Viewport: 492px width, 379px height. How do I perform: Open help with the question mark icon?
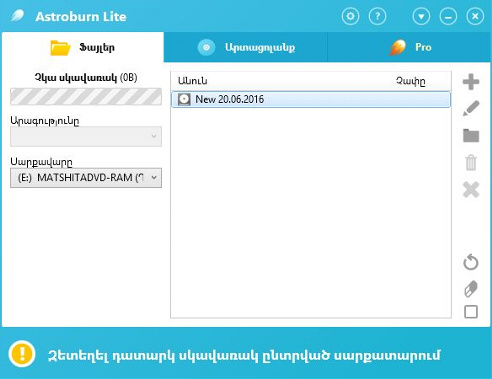[x=377, y=16]
